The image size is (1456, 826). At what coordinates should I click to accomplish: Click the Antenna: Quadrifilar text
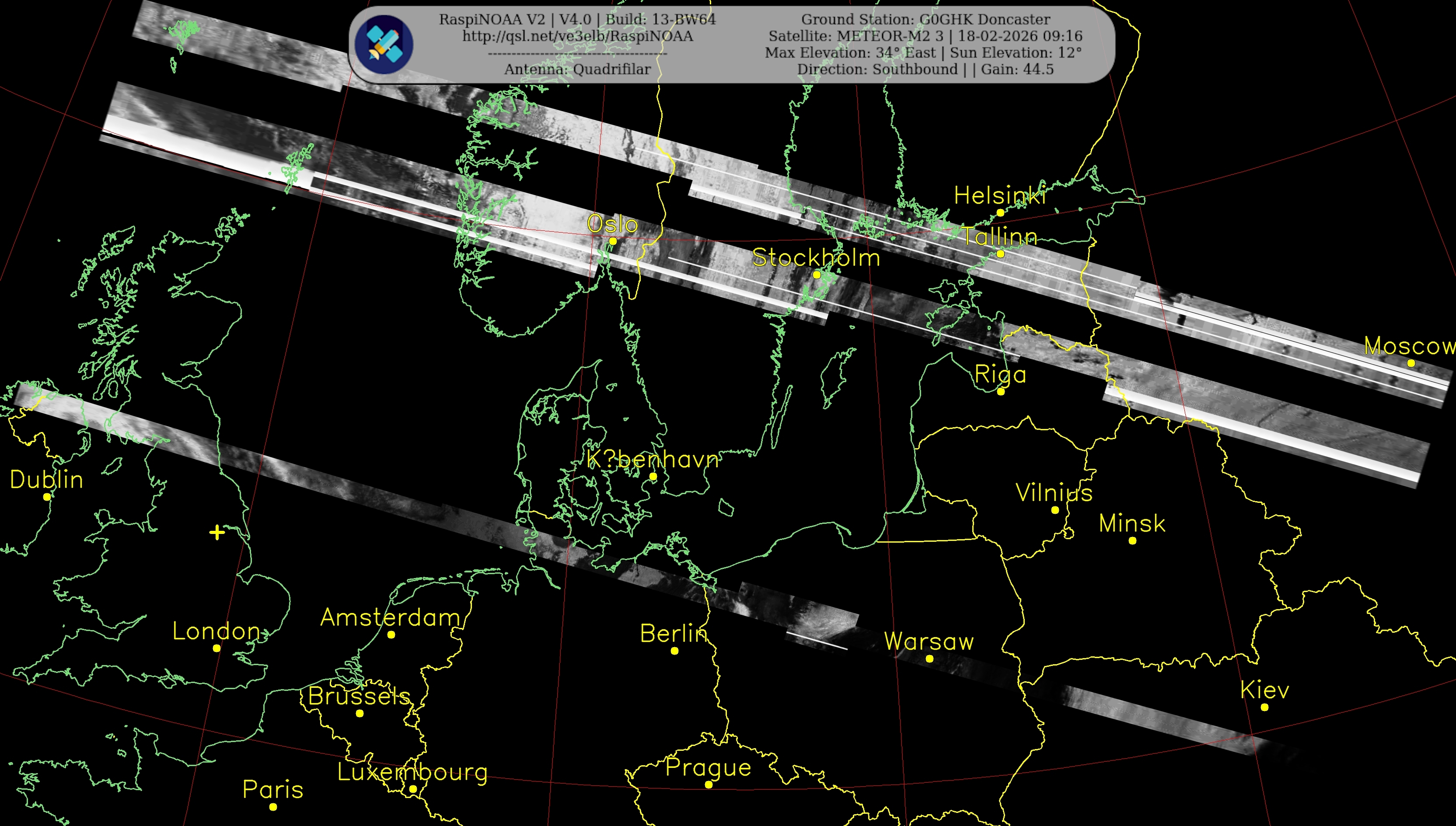click(x=577, y=69)
